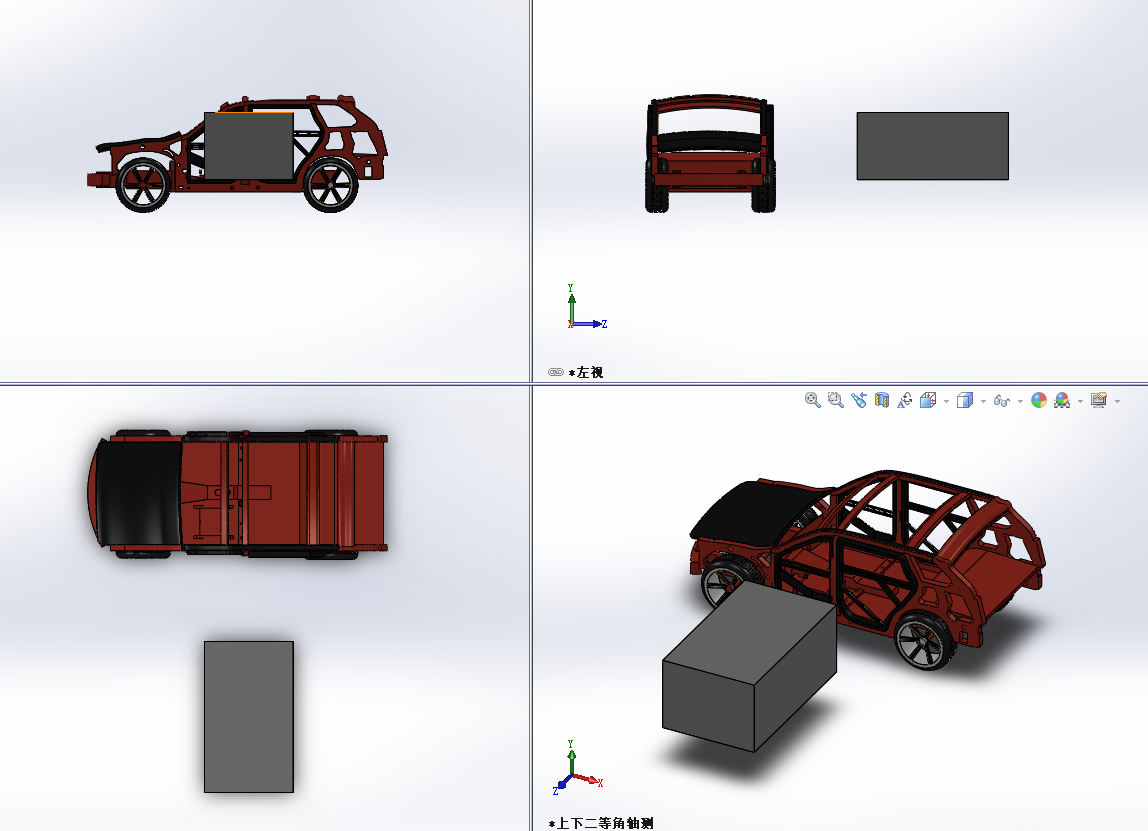Click the Previous View icon
This screenshot has height=831, width=1148.
[x=859, y=400]
